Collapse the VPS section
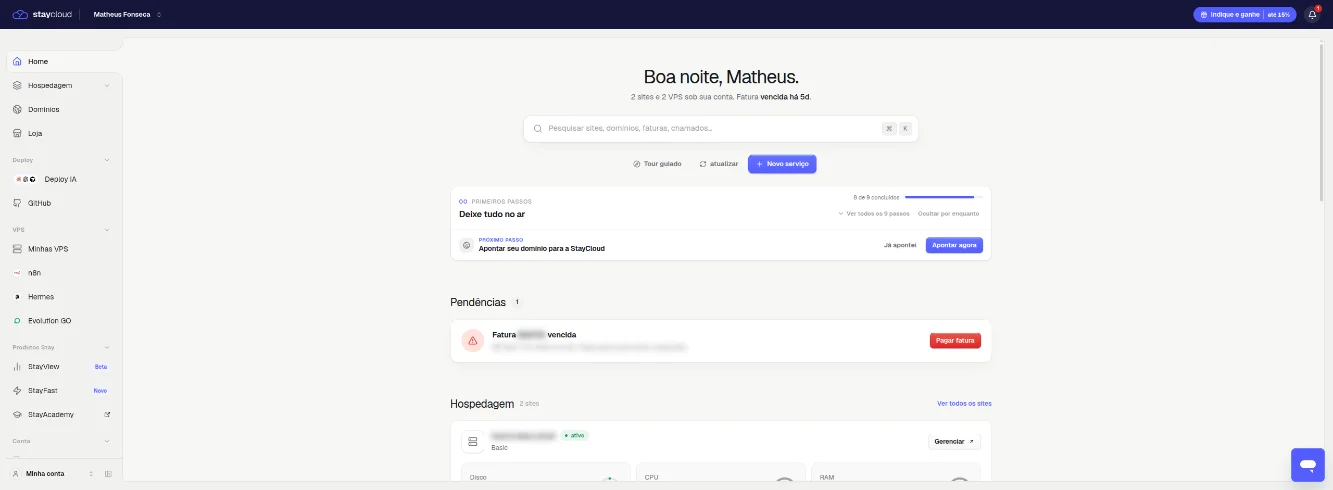This screenshot has height=490, width=1333. tap(107, 230)
